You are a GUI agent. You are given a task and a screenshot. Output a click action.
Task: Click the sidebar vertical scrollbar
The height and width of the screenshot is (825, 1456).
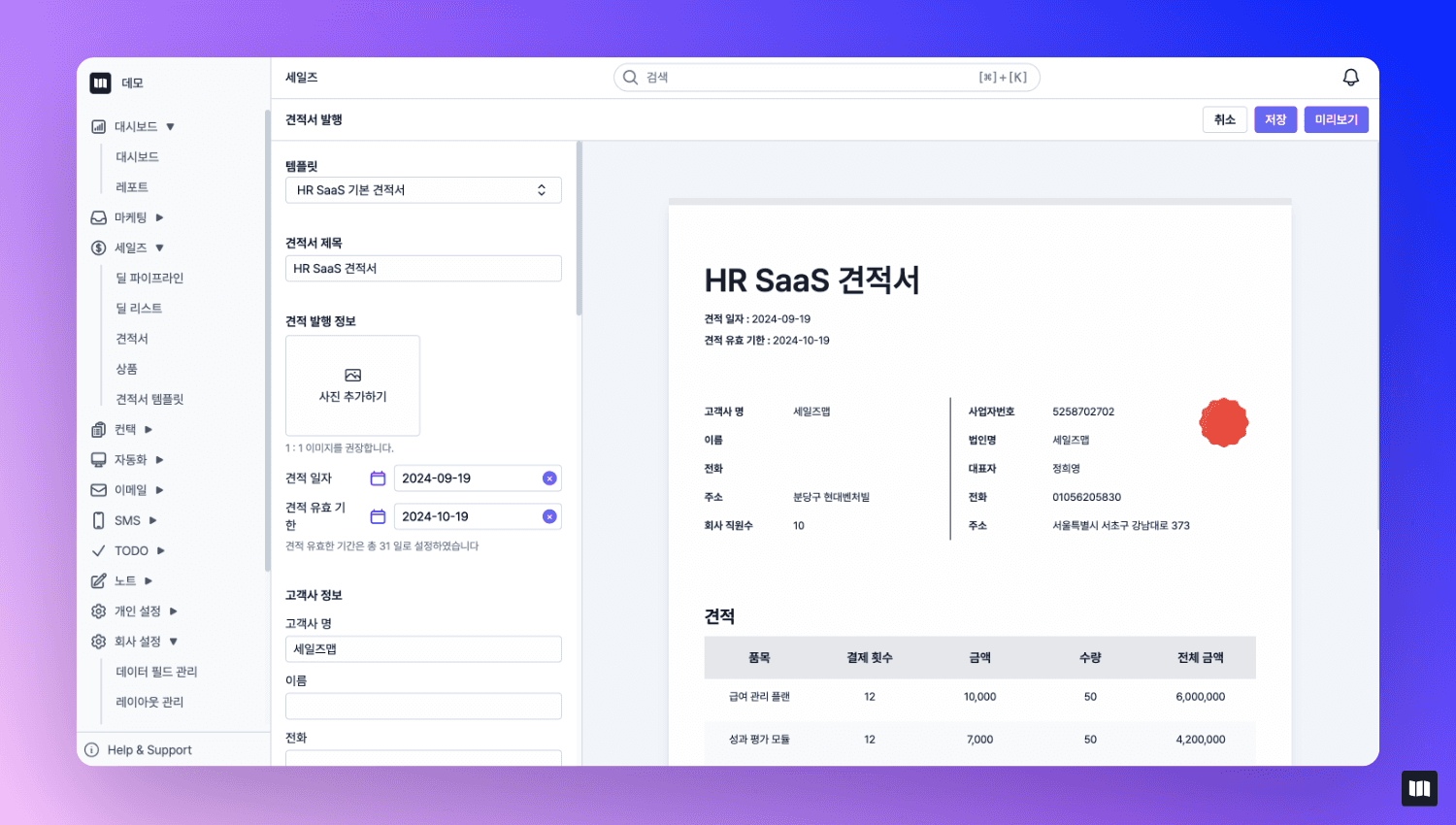coord(267,340)
